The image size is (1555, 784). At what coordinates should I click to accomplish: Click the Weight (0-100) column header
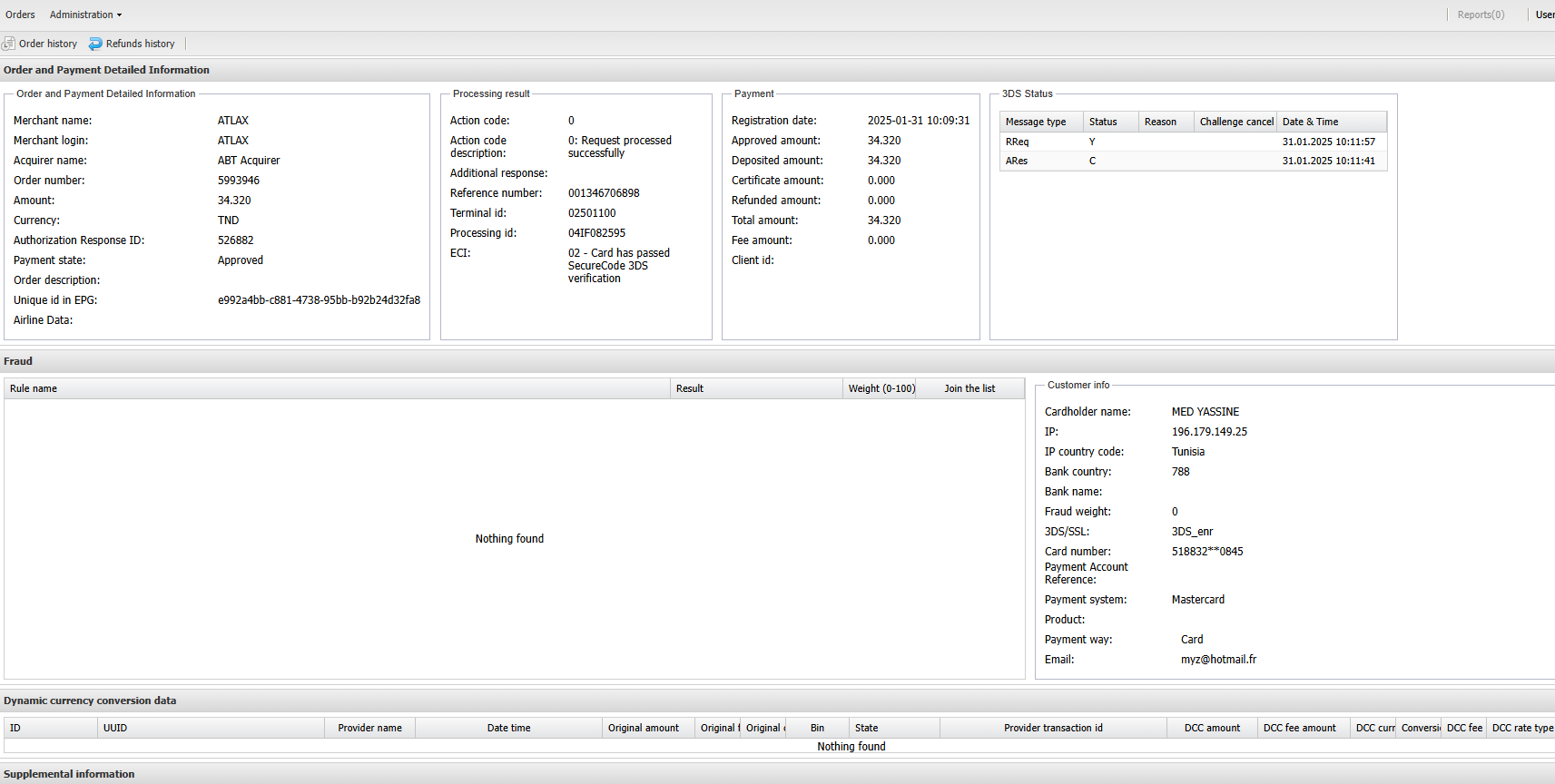point(881,388)
